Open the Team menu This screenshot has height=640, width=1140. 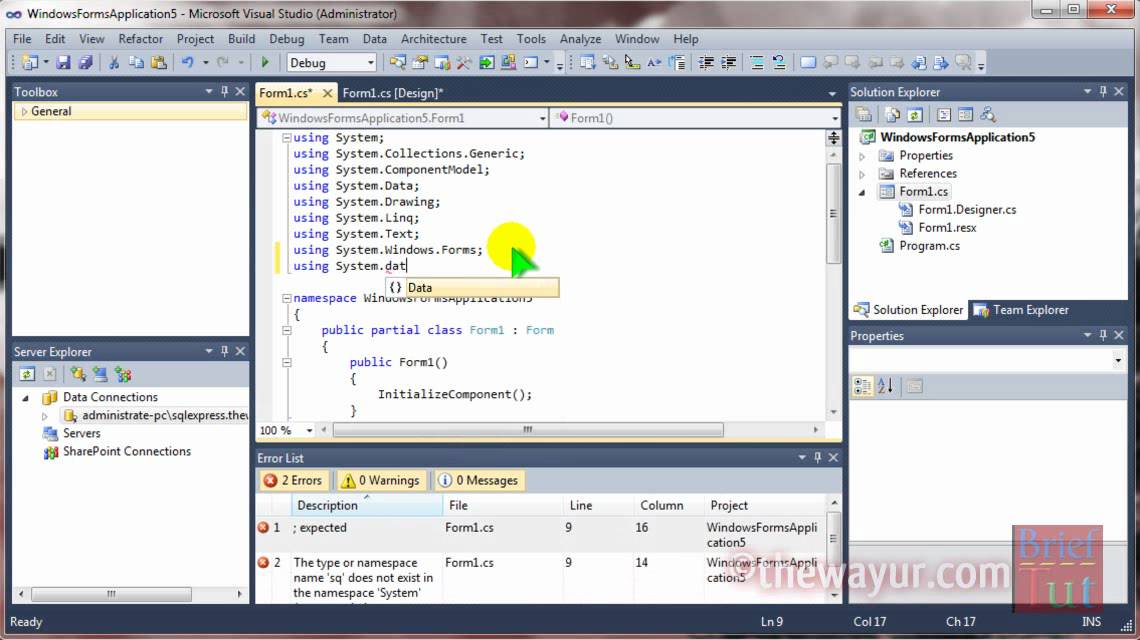pos(333,39)
